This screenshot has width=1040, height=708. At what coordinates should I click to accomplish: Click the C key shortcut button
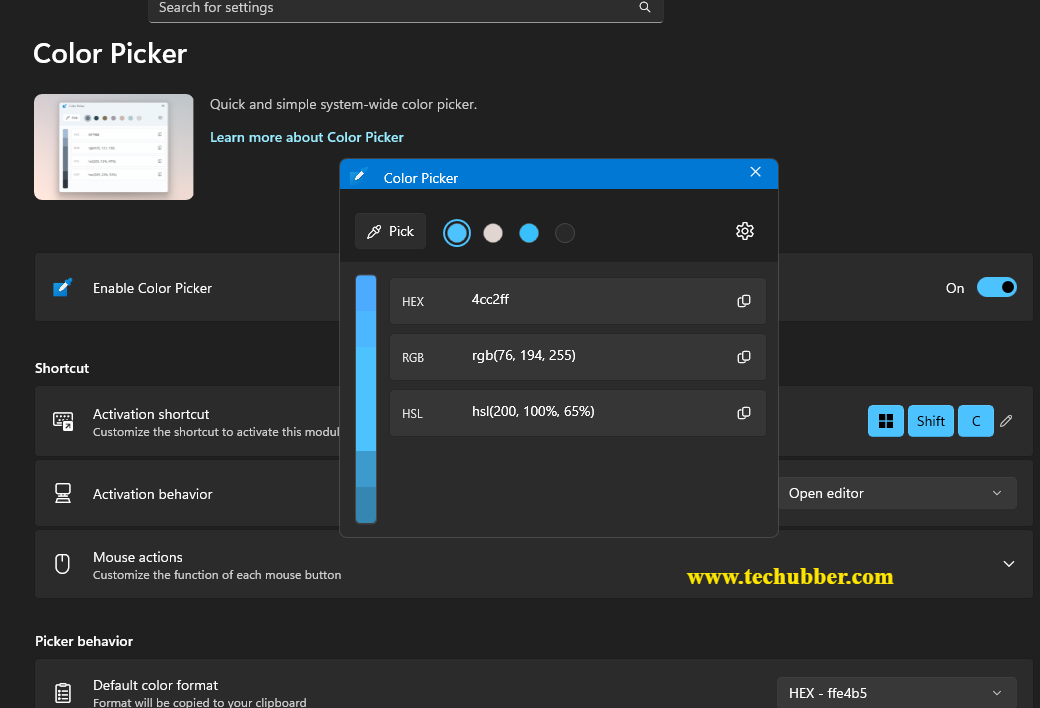tap(976, 421)
